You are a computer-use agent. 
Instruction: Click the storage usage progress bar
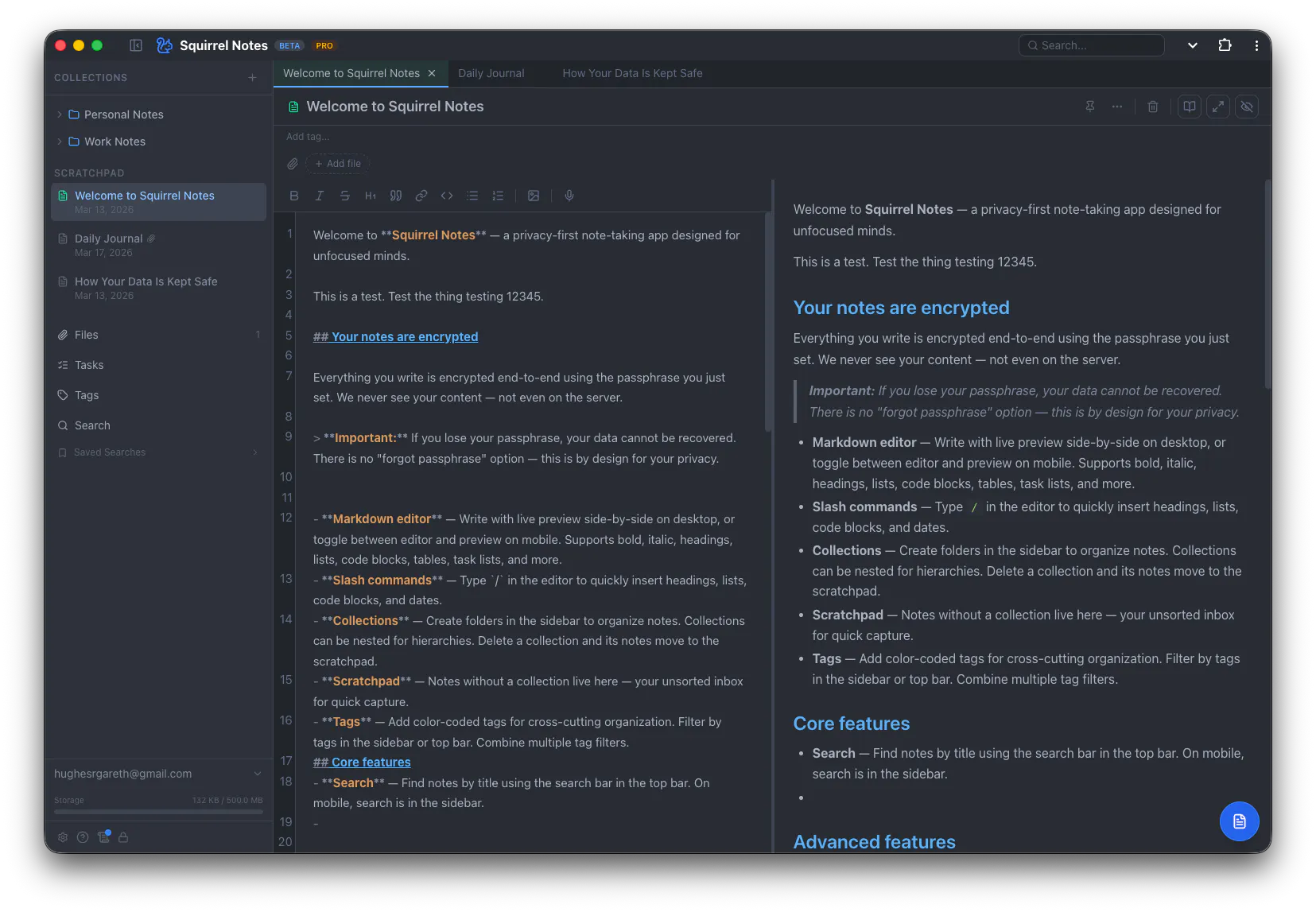pos(158,812)
